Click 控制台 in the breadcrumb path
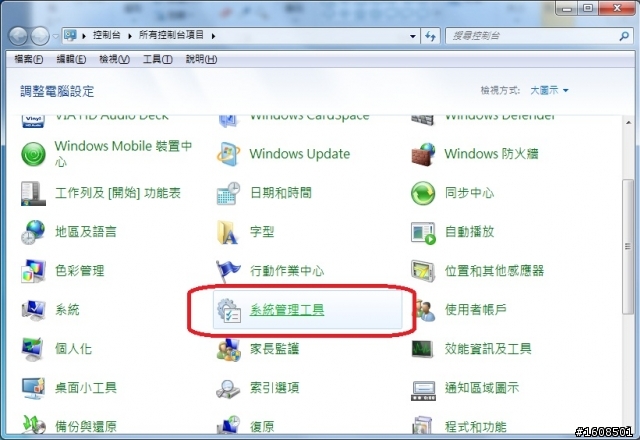The image size is (640, 440). (107, 35)
